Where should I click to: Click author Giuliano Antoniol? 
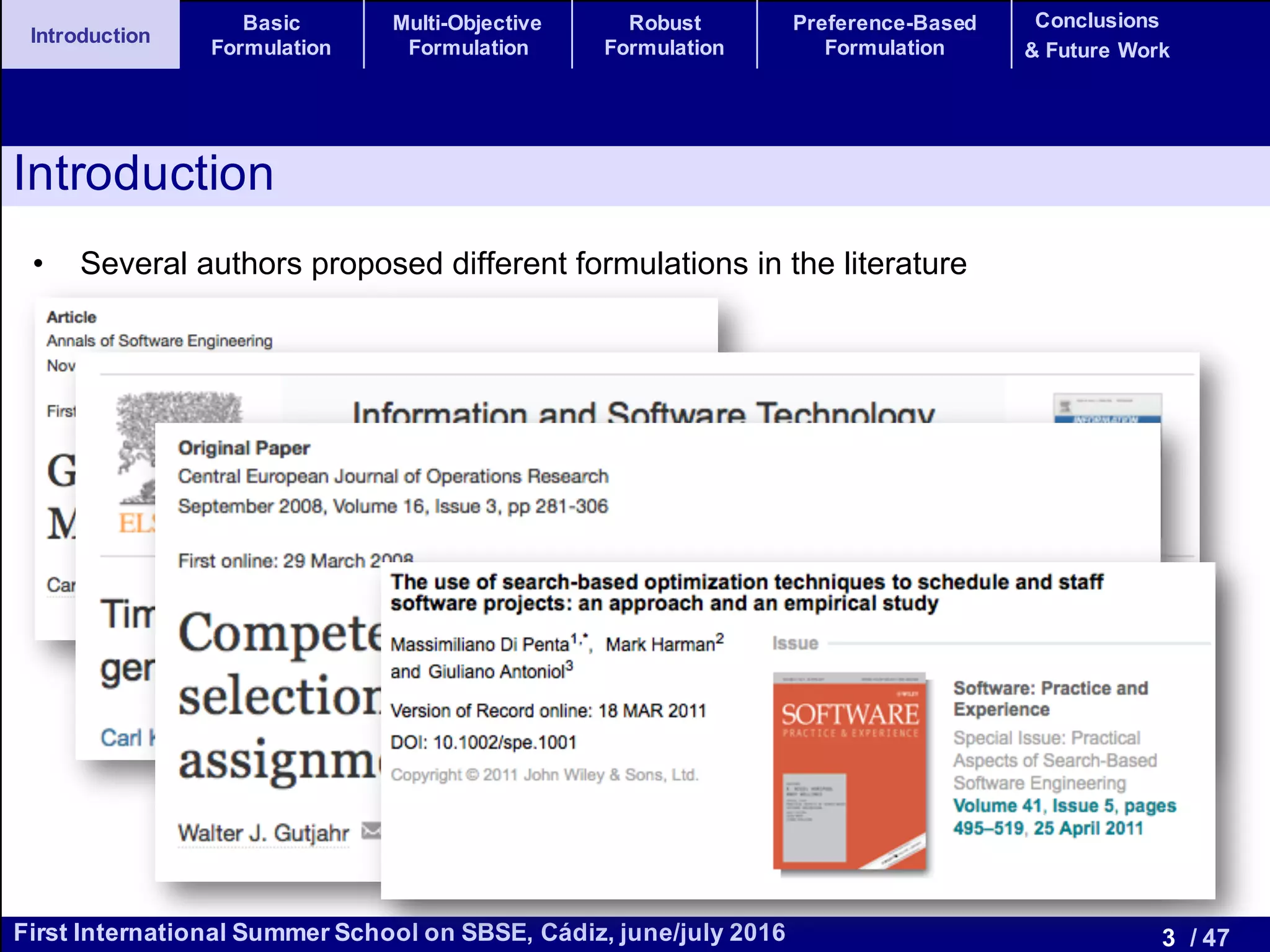(x=496, y=672)
